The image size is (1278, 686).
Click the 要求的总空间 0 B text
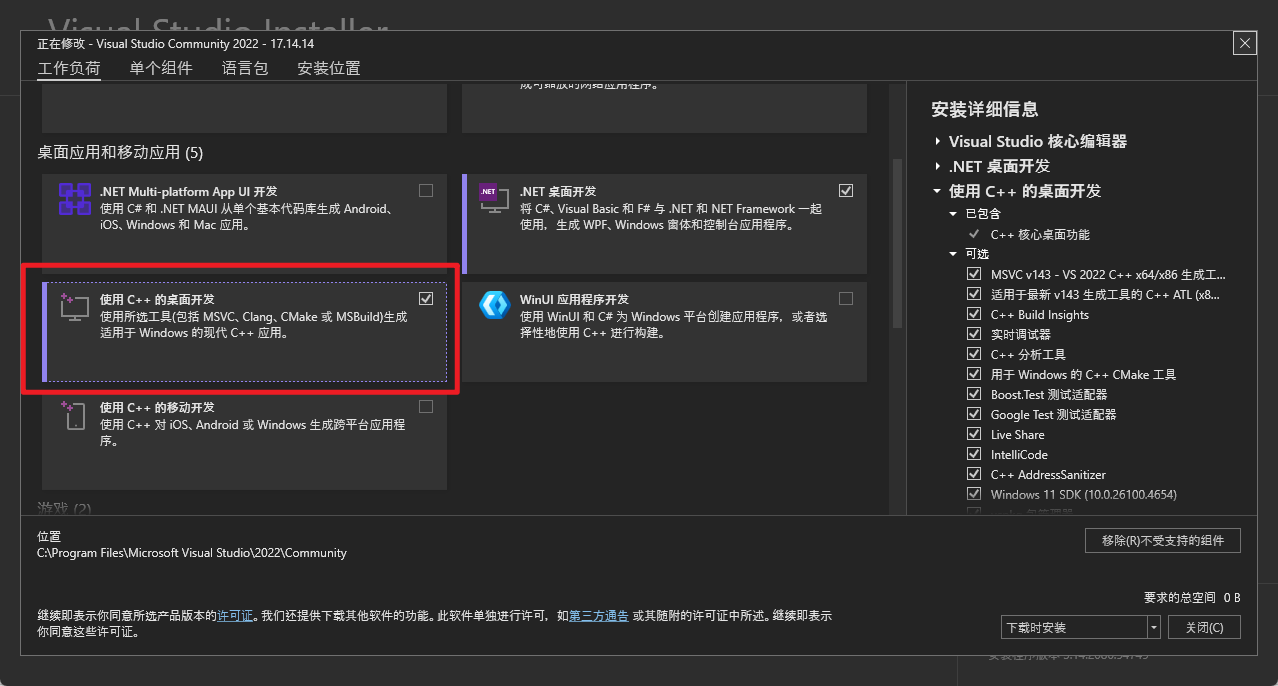pos(1192,598)
